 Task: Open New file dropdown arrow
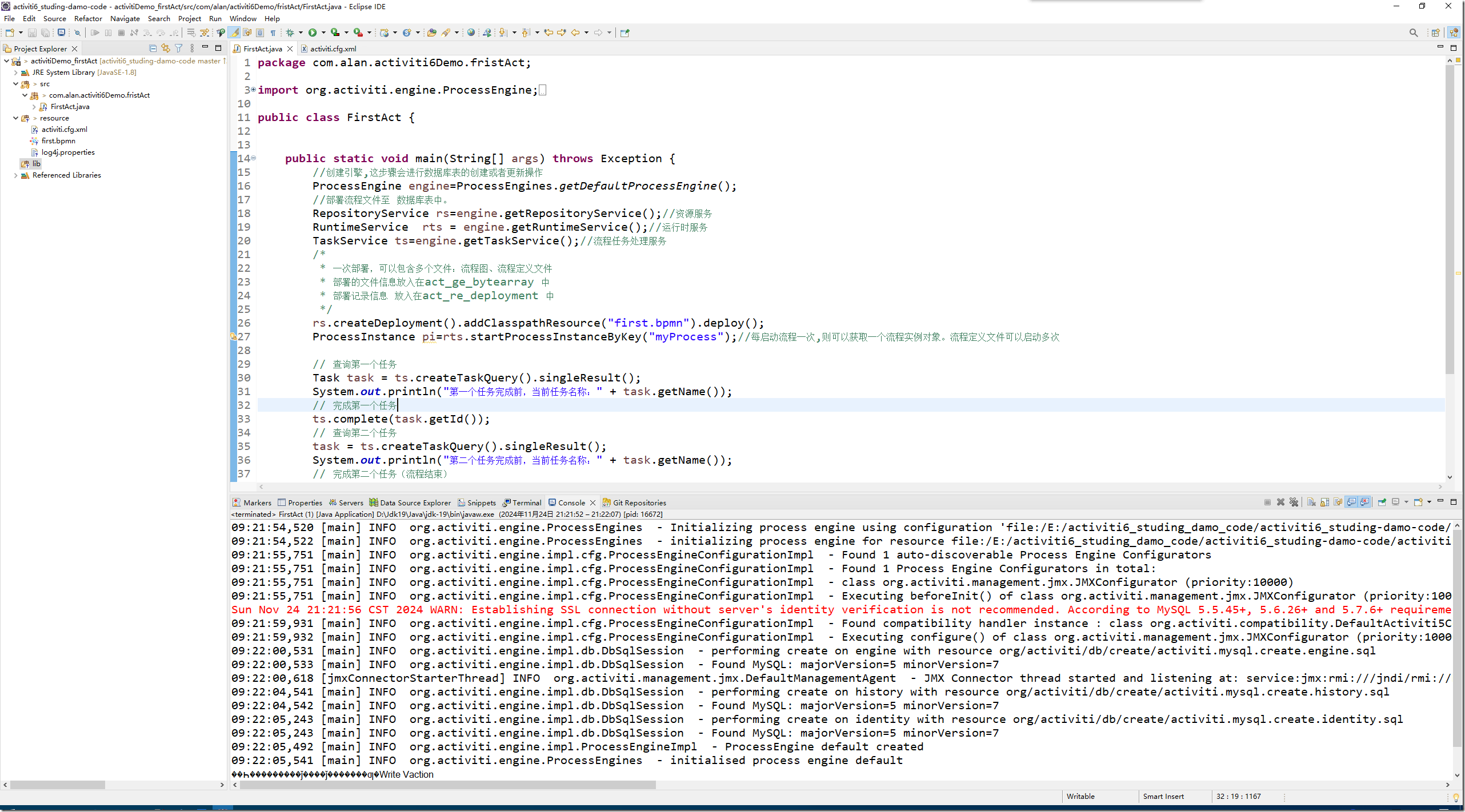(x=21, y=33)
